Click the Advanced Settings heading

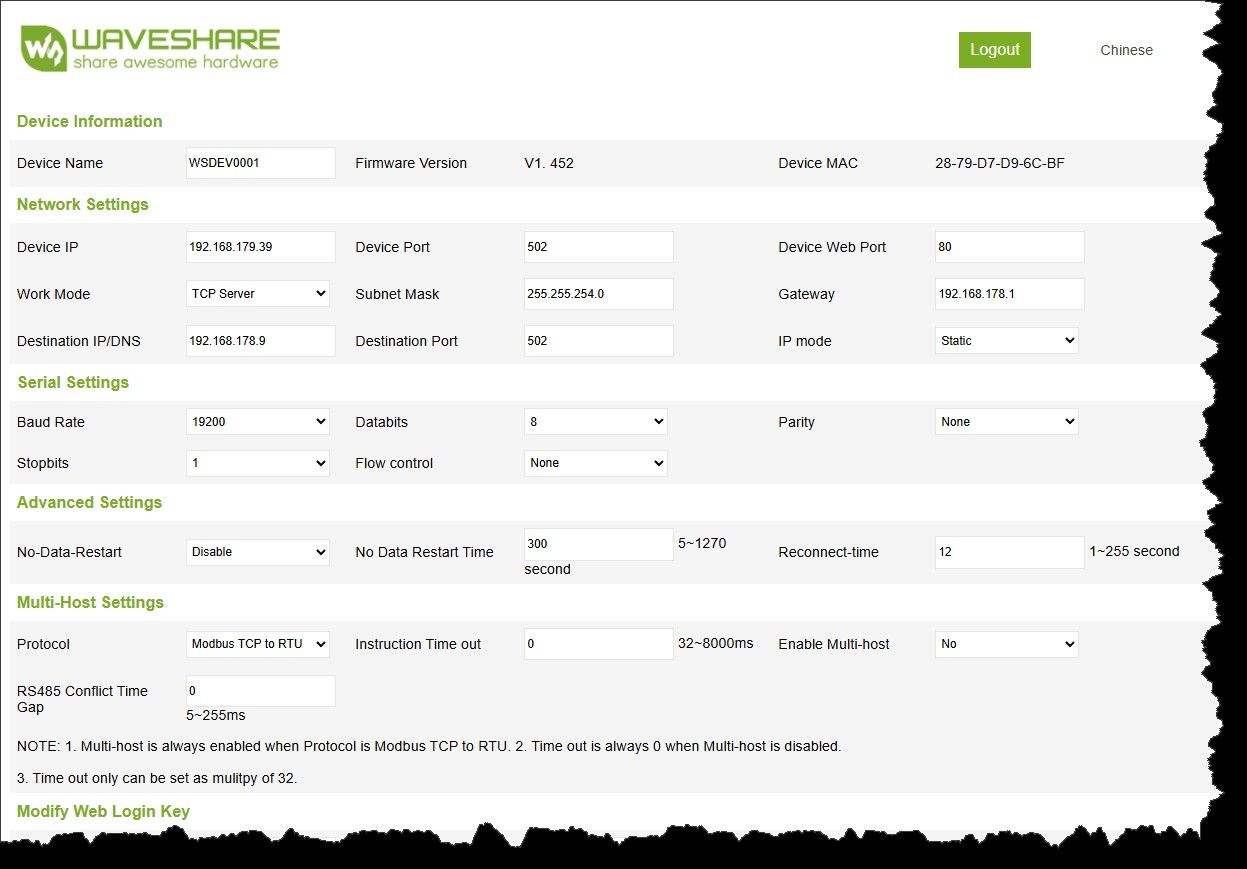(89, 502)
